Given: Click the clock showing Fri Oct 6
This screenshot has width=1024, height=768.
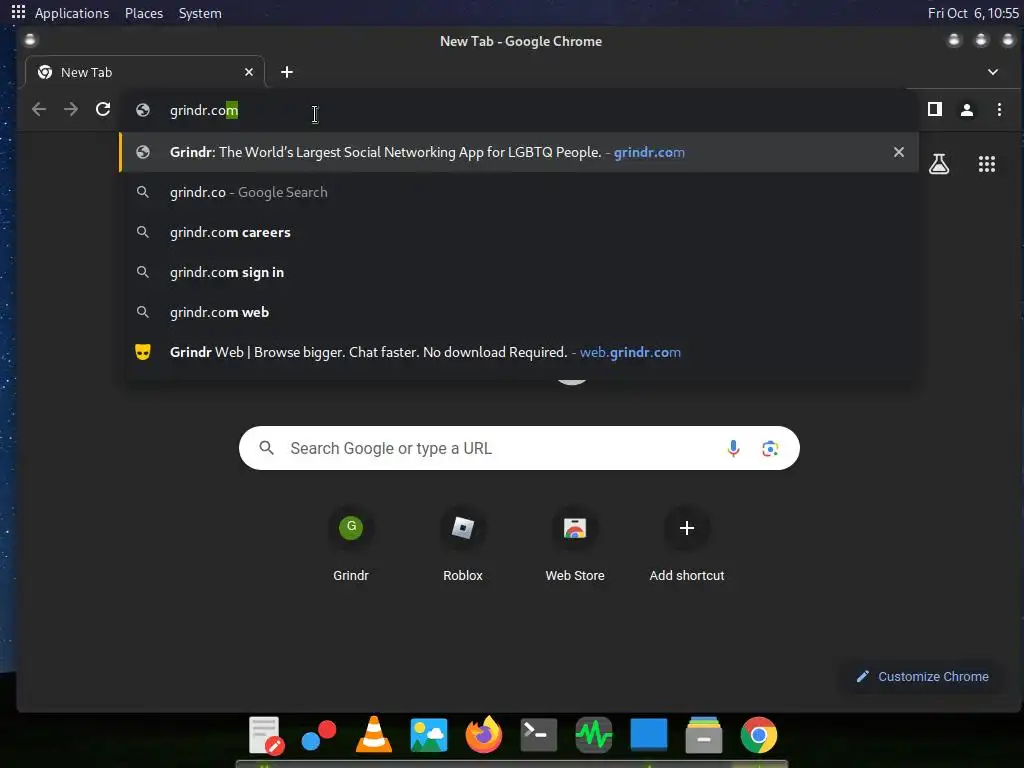Looking at the screenshot, I should pyautogui.click(x=972, y=13).
